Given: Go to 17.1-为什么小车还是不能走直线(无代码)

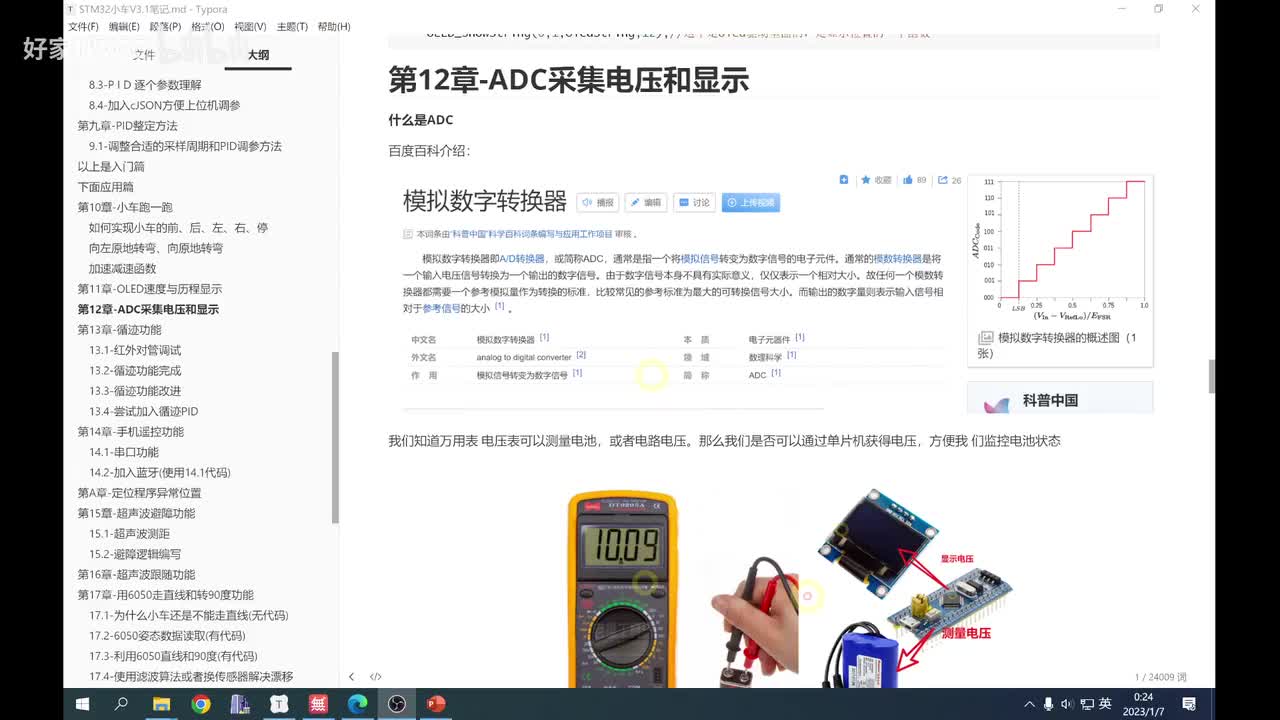Looking at the screenshot, I should pos(188,615).
